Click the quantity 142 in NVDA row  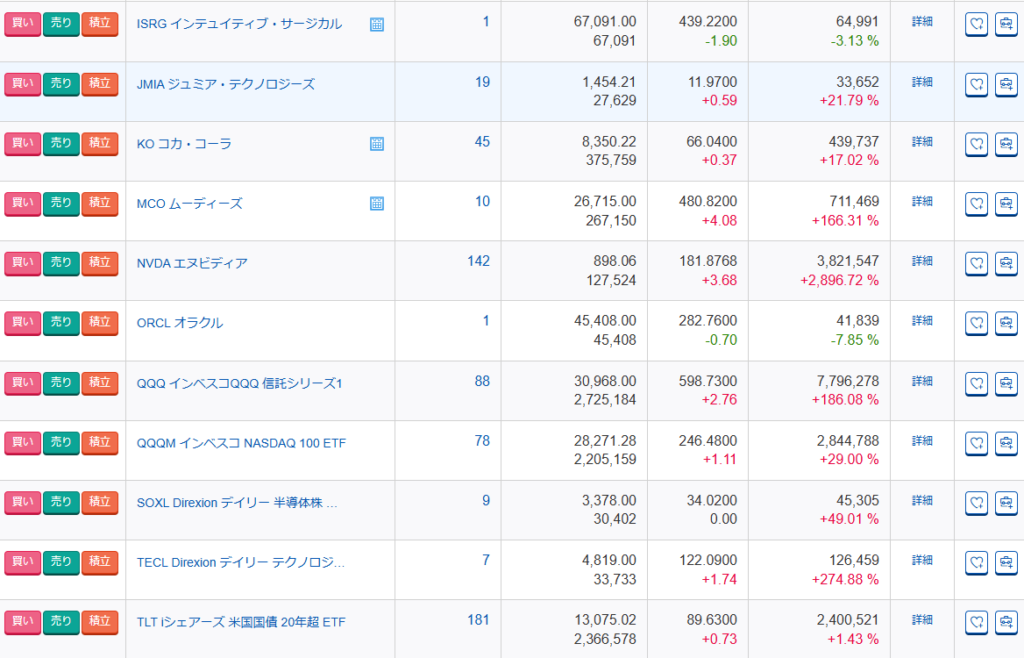478,261
